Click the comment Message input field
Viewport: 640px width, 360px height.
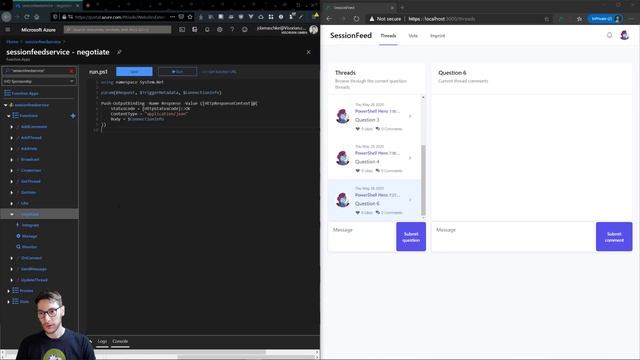(513, 237)
